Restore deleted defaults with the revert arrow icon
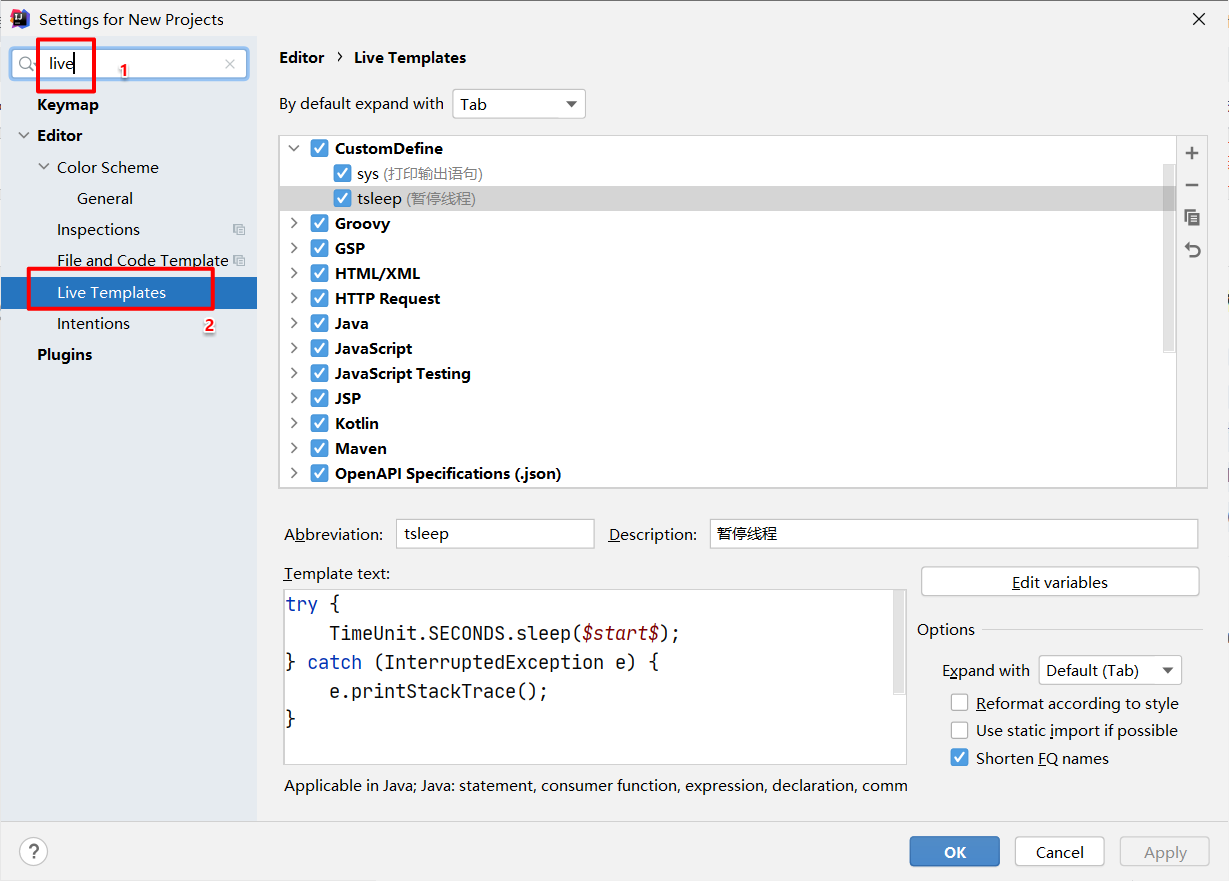 (x=1192, y=250)
